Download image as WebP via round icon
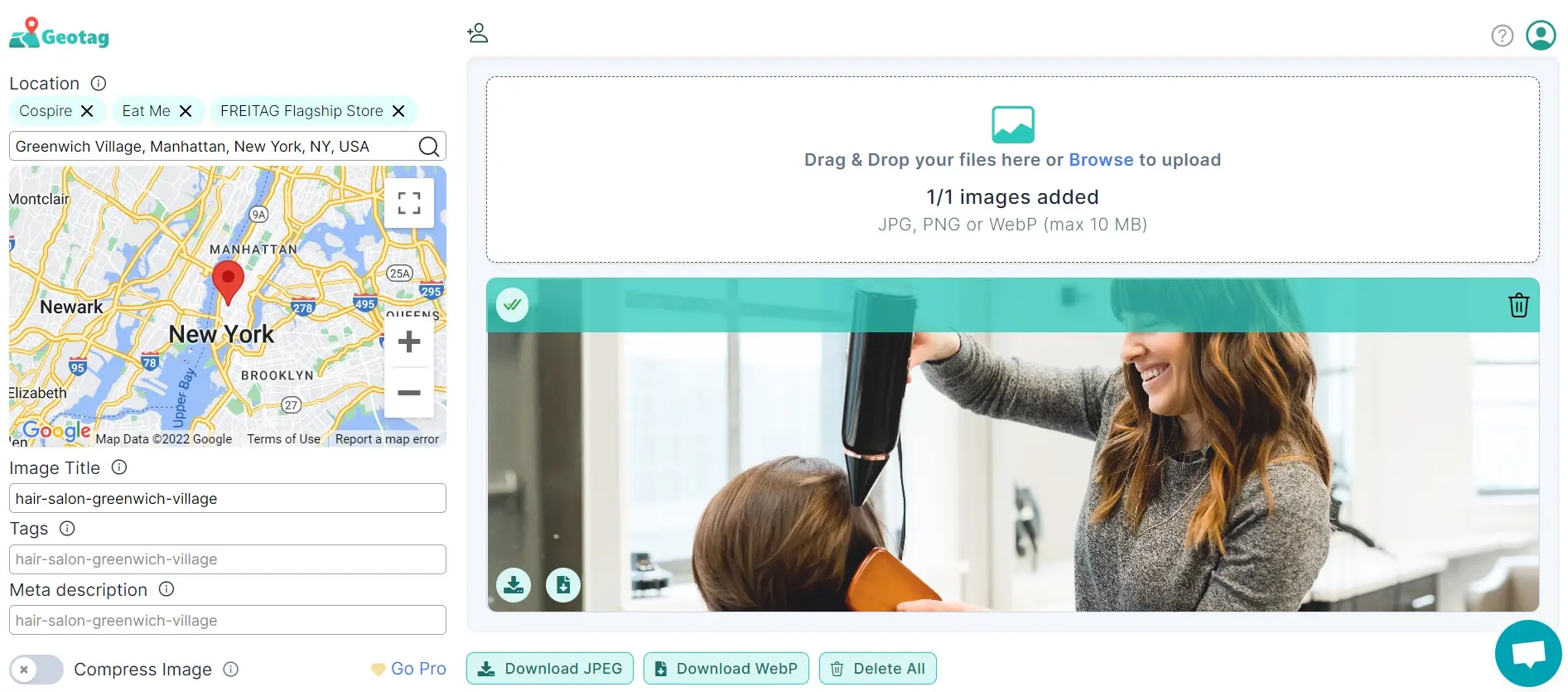 tap(563, 585)
